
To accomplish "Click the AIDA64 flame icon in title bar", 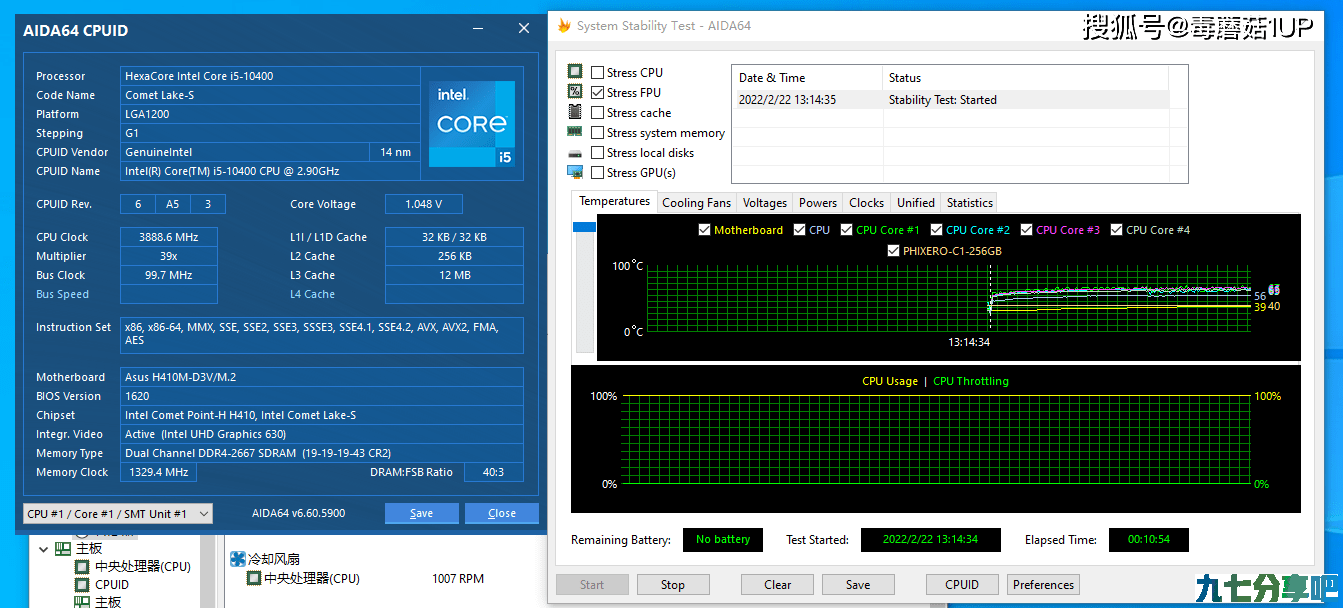I will click(564, 26).
